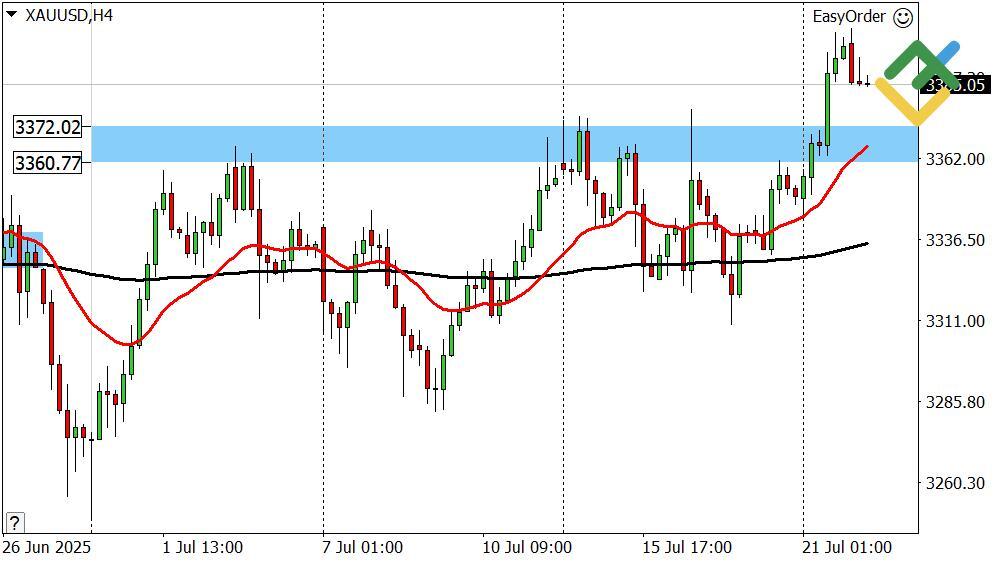Click the 10 Jul 09:00 time label
Screen dimensions: 1000x562
[x=527, y=547]
